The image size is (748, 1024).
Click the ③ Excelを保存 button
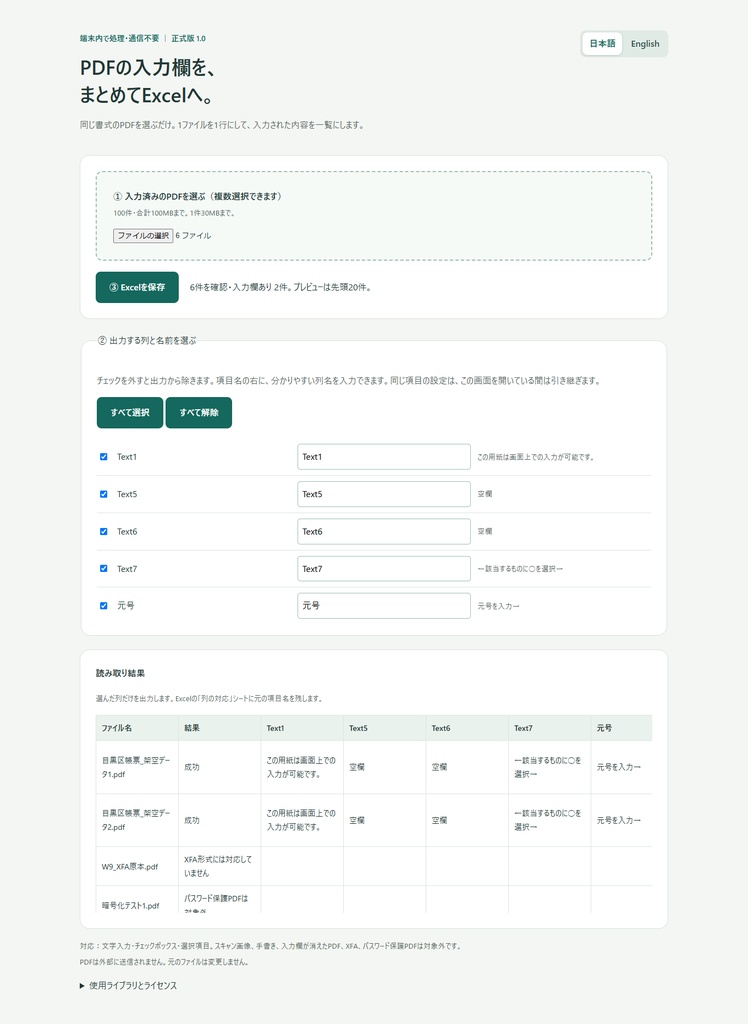tap(137, 287)
